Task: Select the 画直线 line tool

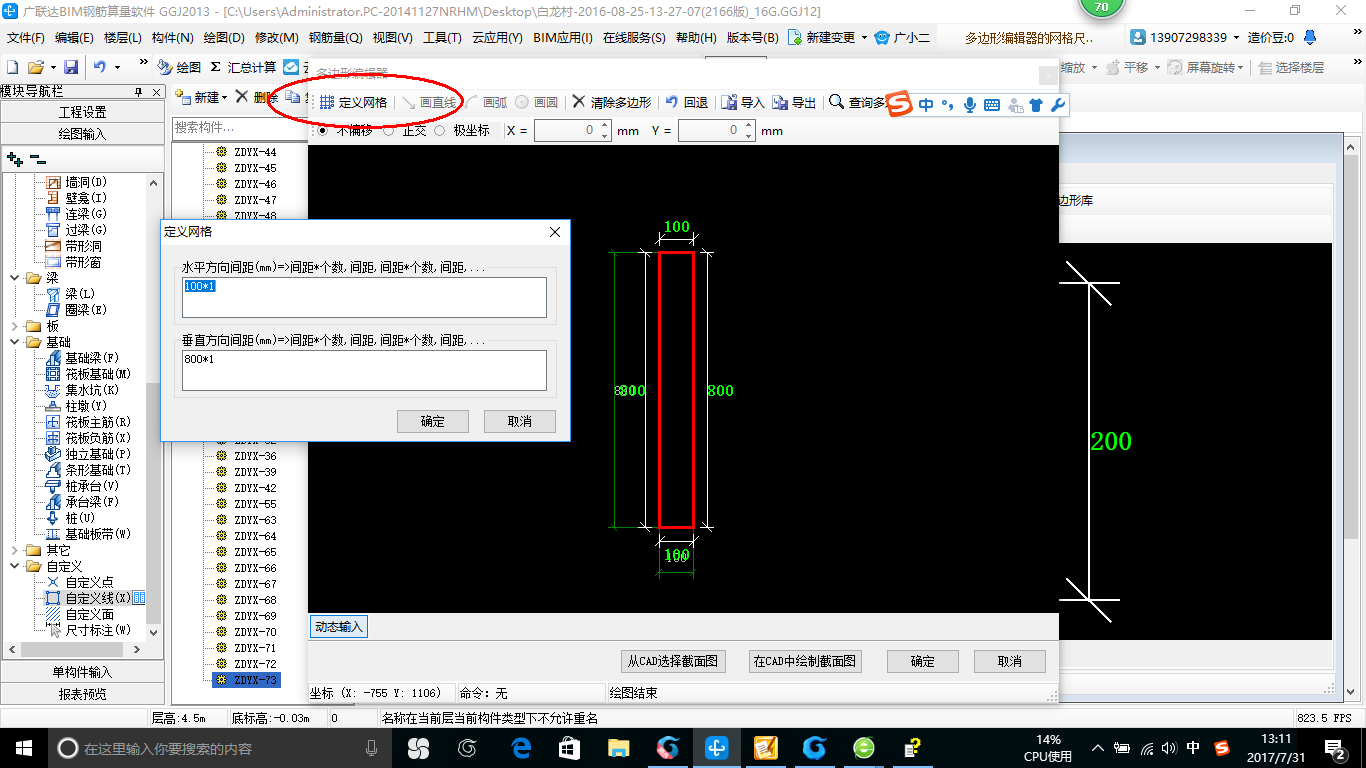Action: pyautogui.click(x=428, y=102)
